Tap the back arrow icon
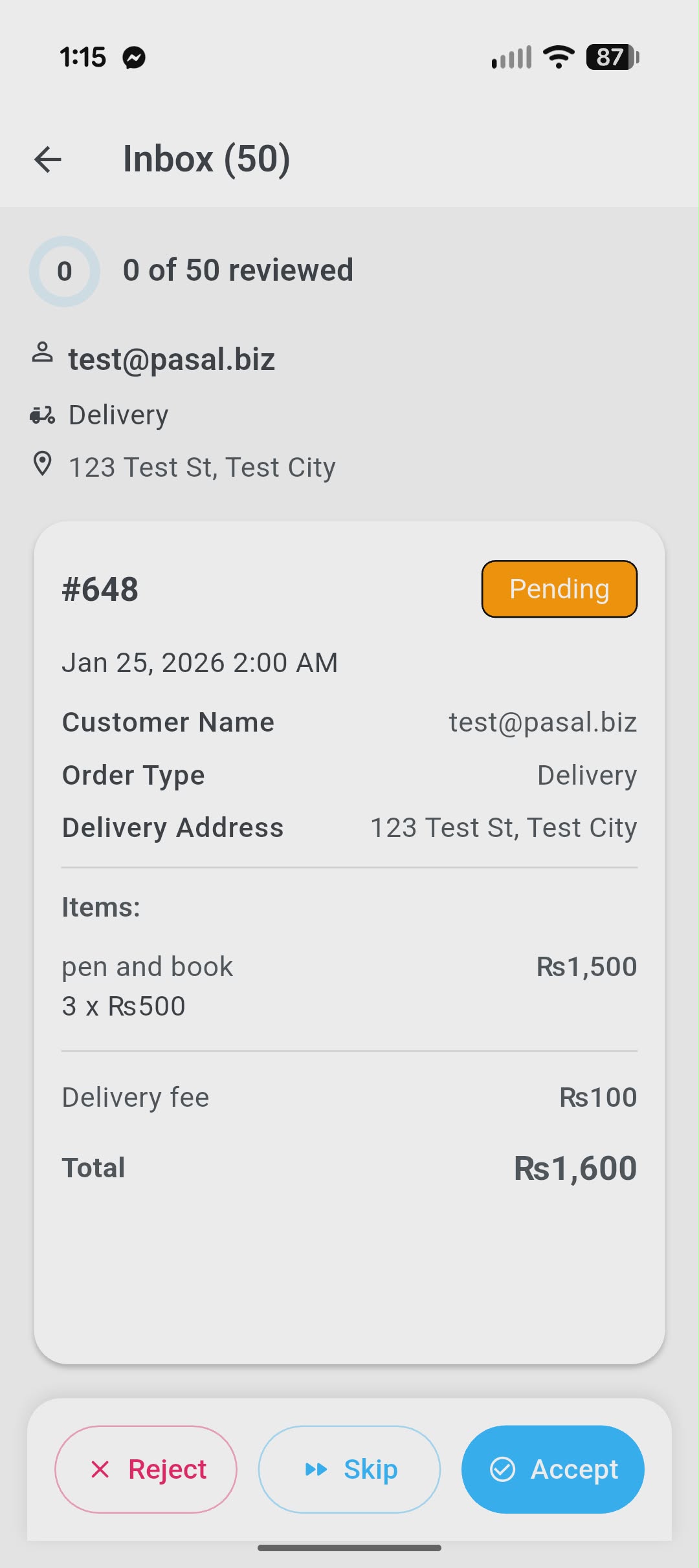Image resolution: width=699 pixels, height=1568 pixels. click(48, 159)
